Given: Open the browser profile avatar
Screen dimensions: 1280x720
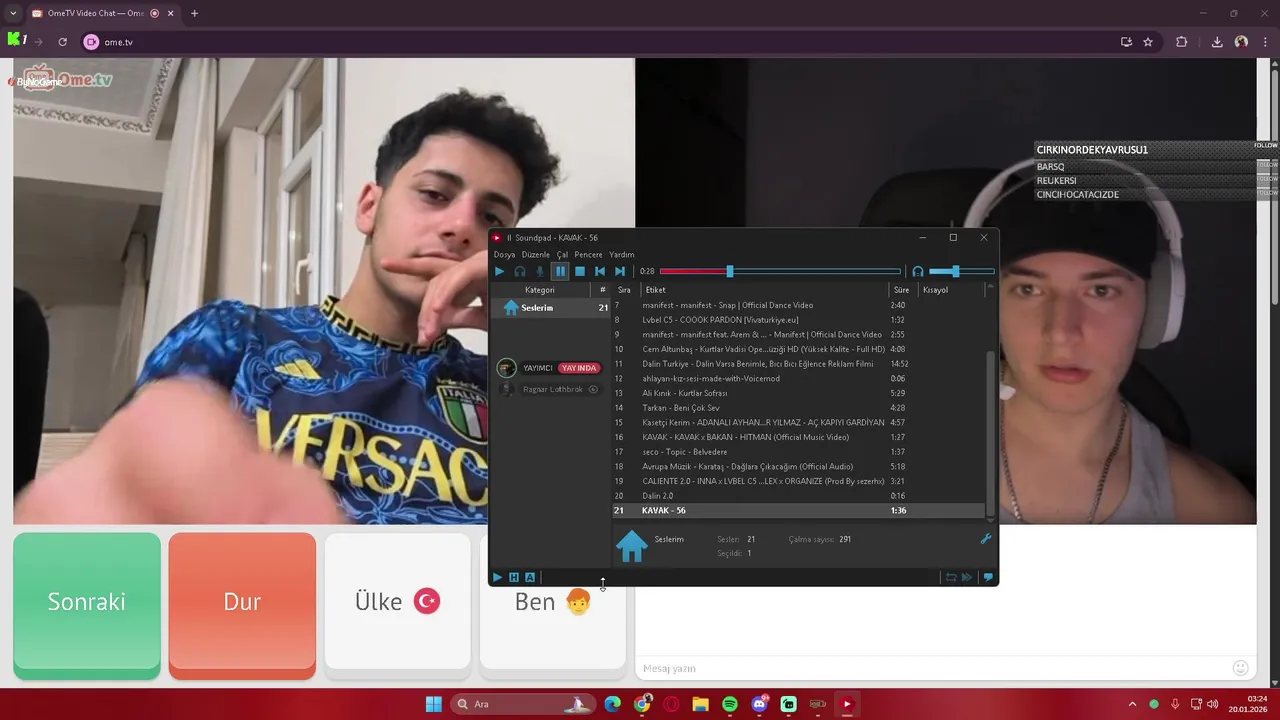Looking at the screenshot, I should tap(1241, 42).
